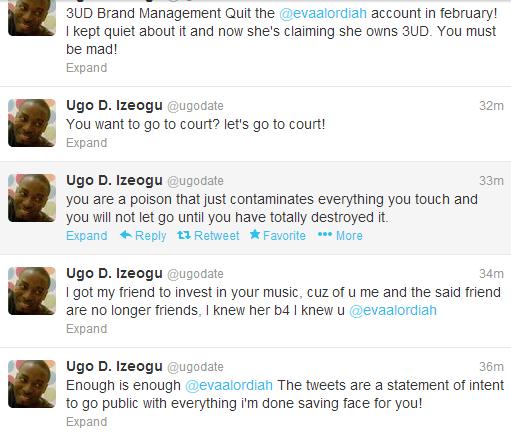511x440 pixels.
Task: Open the 36m timestamp link
Action: (491, 367)
